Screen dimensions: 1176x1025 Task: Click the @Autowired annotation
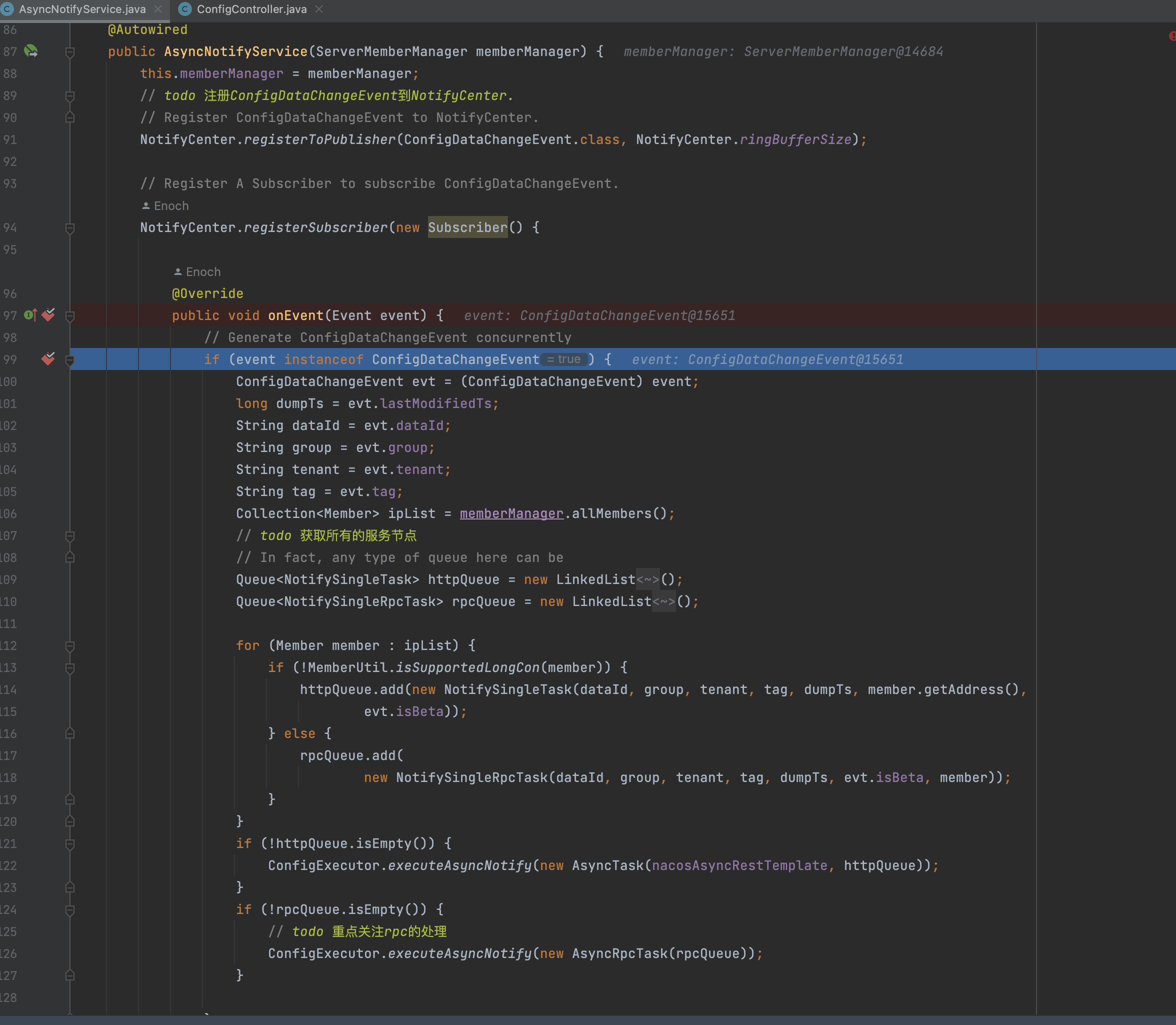click(x=147, y=29)
